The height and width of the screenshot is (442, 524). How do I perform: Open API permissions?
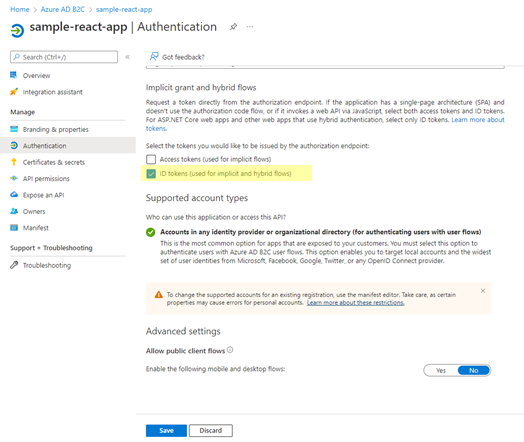[x=46, y=178]
